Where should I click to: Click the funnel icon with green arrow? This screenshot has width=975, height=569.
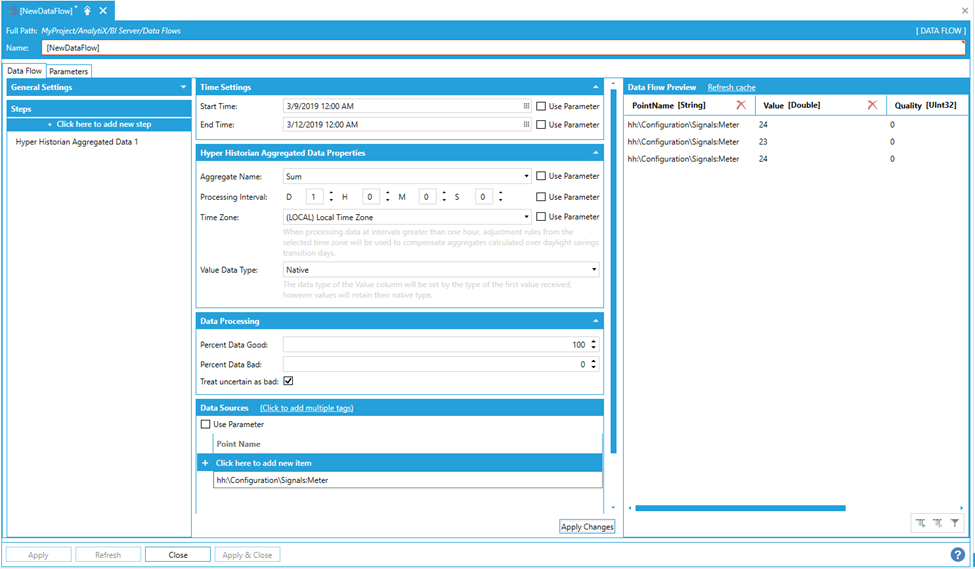(x=919, y=522)
